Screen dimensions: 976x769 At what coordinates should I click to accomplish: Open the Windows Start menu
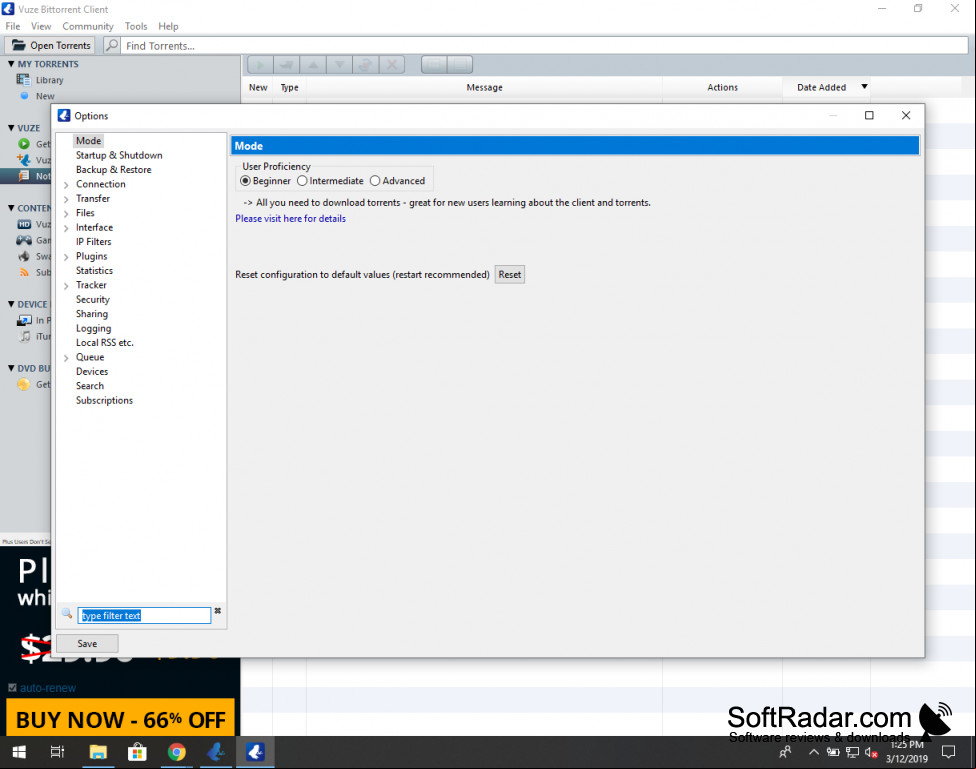[19, 752]
